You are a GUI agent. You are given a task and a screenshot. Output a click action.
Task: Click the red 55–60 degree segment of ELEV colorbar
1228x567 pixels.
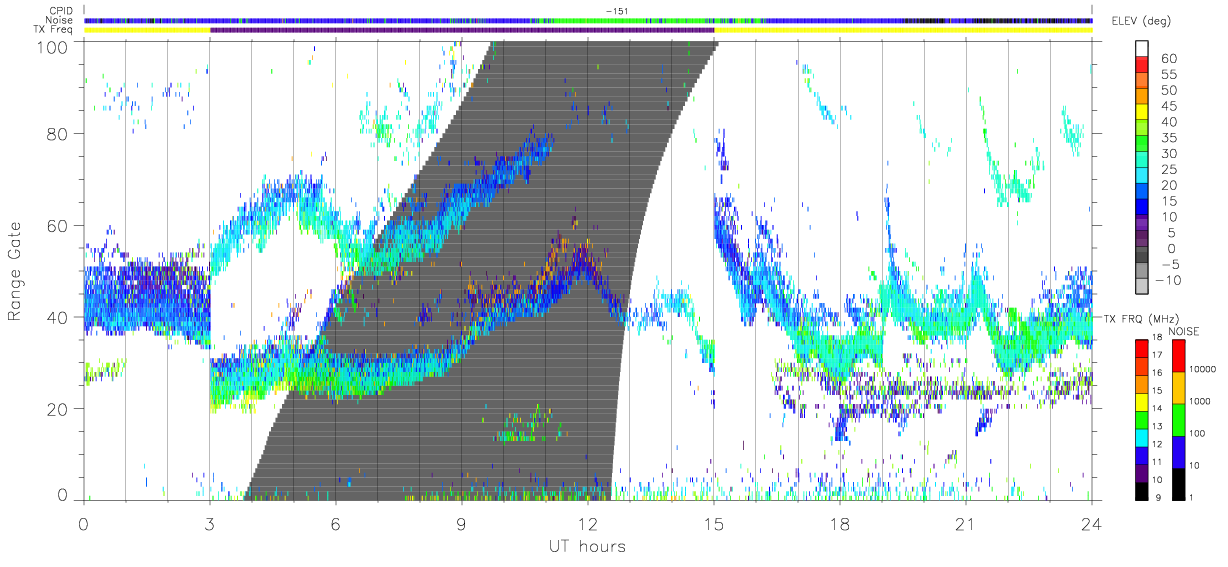coord(1140,63)
